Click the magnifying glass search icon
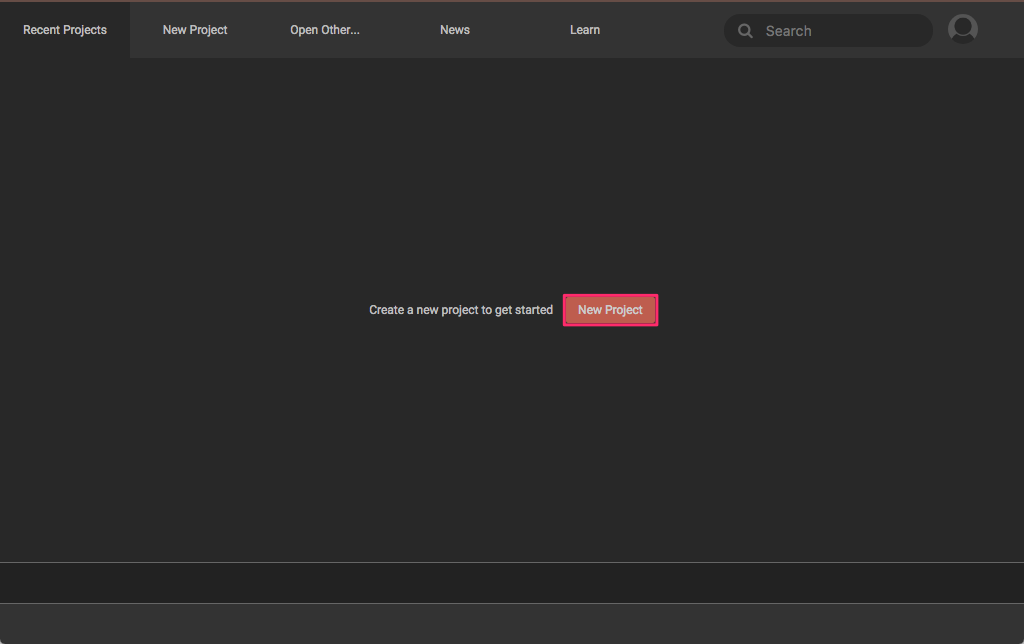This screenshot has height=644, width=1024. pos(745,31)
